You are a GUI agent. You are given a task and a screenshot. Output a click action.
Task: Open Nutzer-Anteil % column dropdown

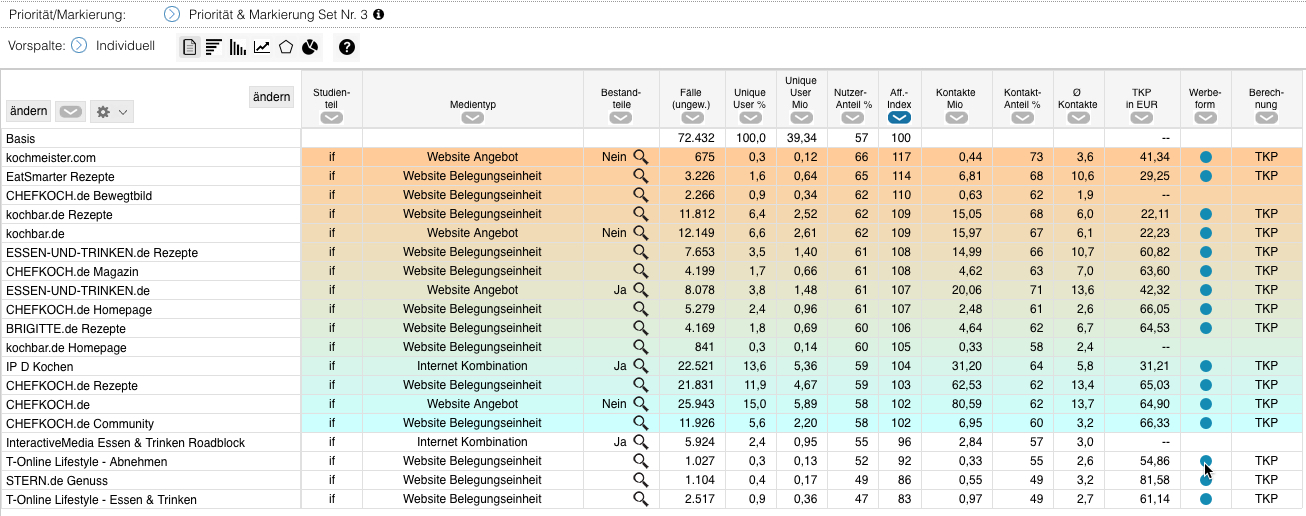click(853, 118)
